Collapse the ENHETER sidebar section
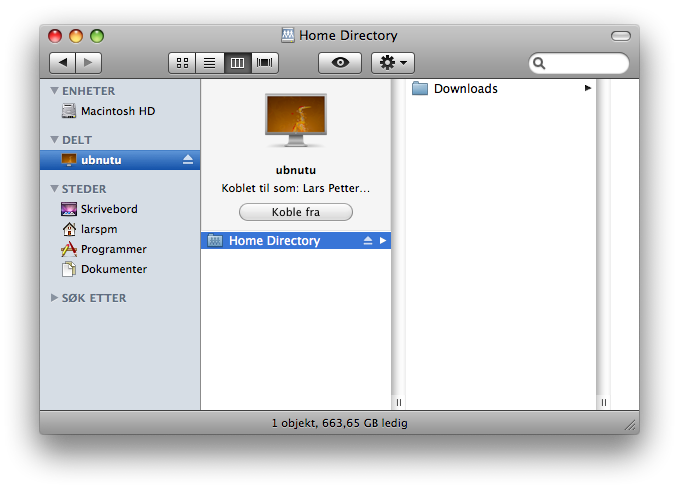679x489 pixels. coord(55,91)
